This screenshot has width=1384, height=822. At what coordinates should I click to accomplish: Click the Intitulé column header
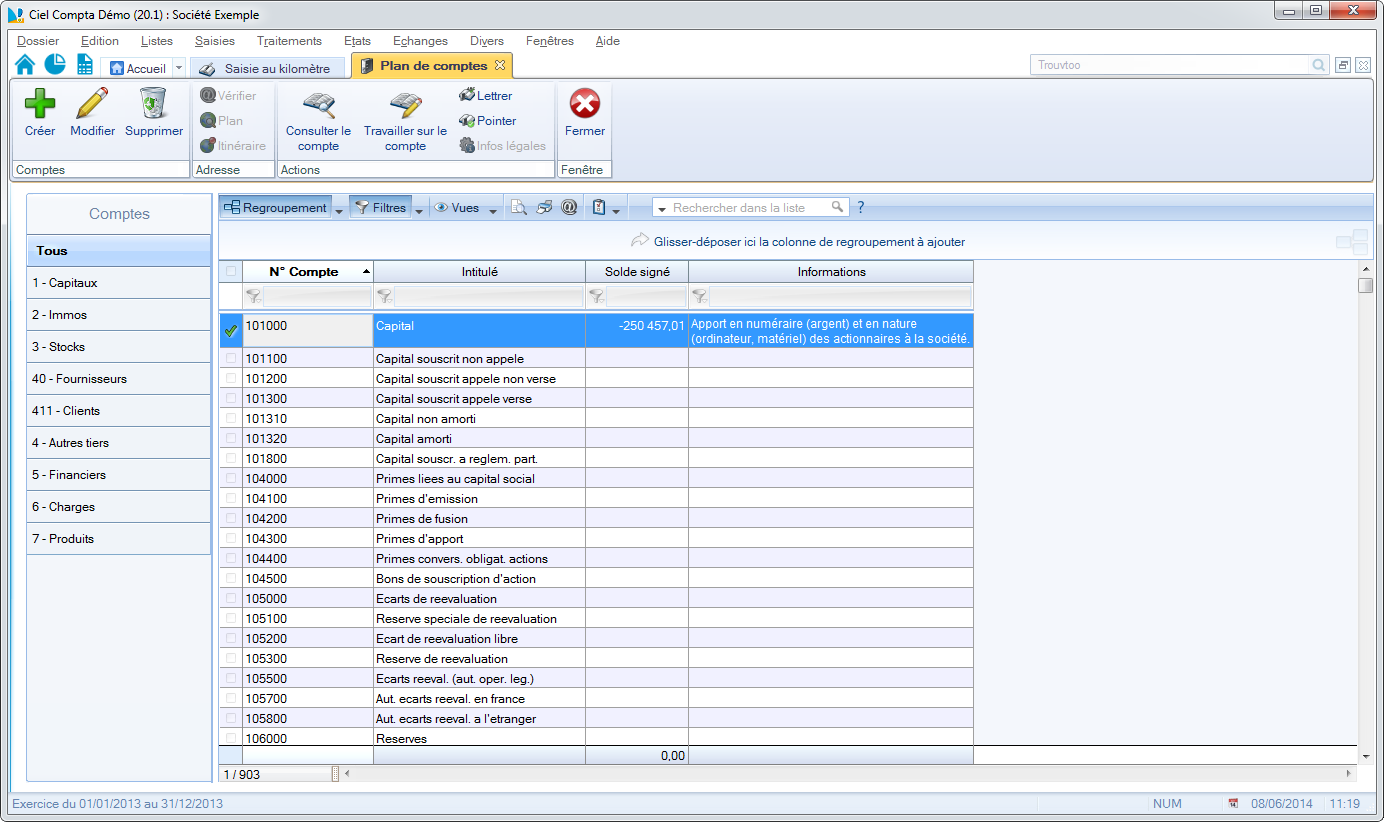(x=479, y=272)
